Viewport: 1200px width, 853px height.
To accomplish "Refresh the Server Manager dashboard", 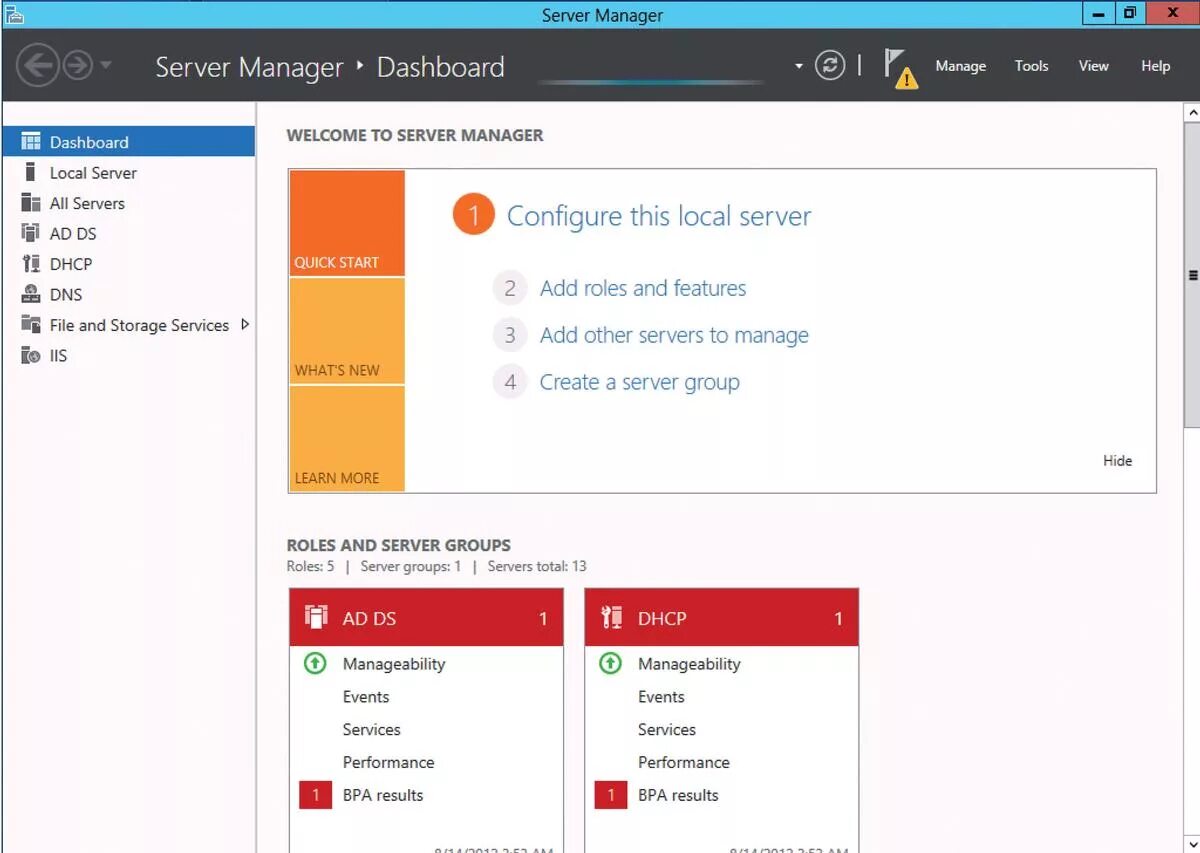I will coord(830,66).
